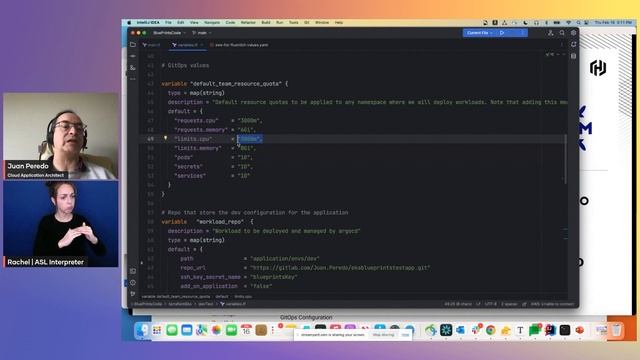Open the third left sidebar tool window icon
The image size is (640, 360).
click(x=133, y=67)
